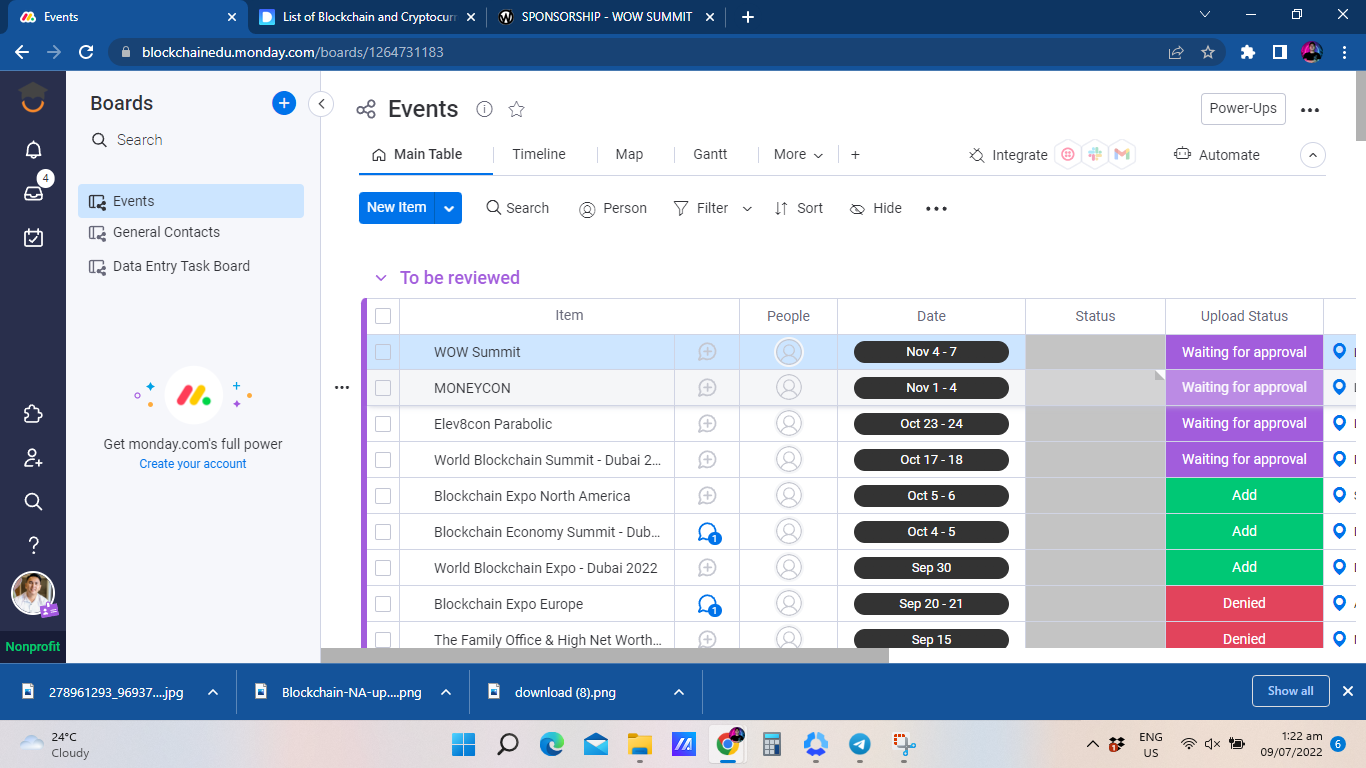Viewport: 1366px width, 768px height.
Task: Open notifications bell in left sidebar
Action: (x=33, y=150)
